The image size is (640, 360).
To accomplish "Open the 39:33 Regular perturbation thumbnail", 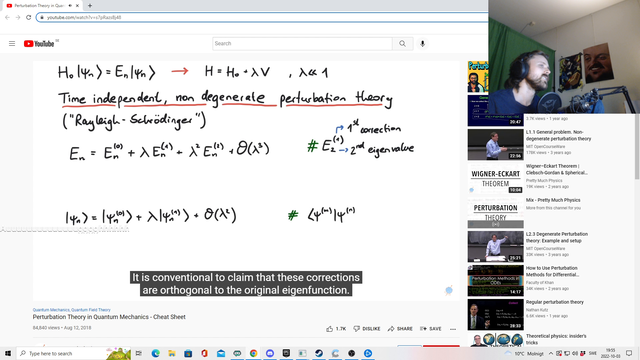I will (496, 315).
